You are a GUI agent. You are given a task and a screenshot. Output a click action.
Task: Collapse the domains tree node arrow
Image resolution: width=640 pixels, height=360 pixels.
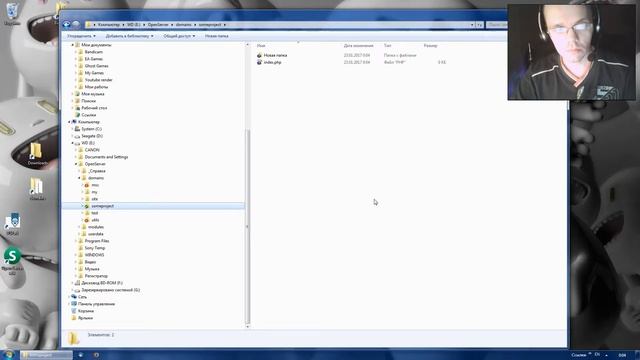(x=79, y=178)
